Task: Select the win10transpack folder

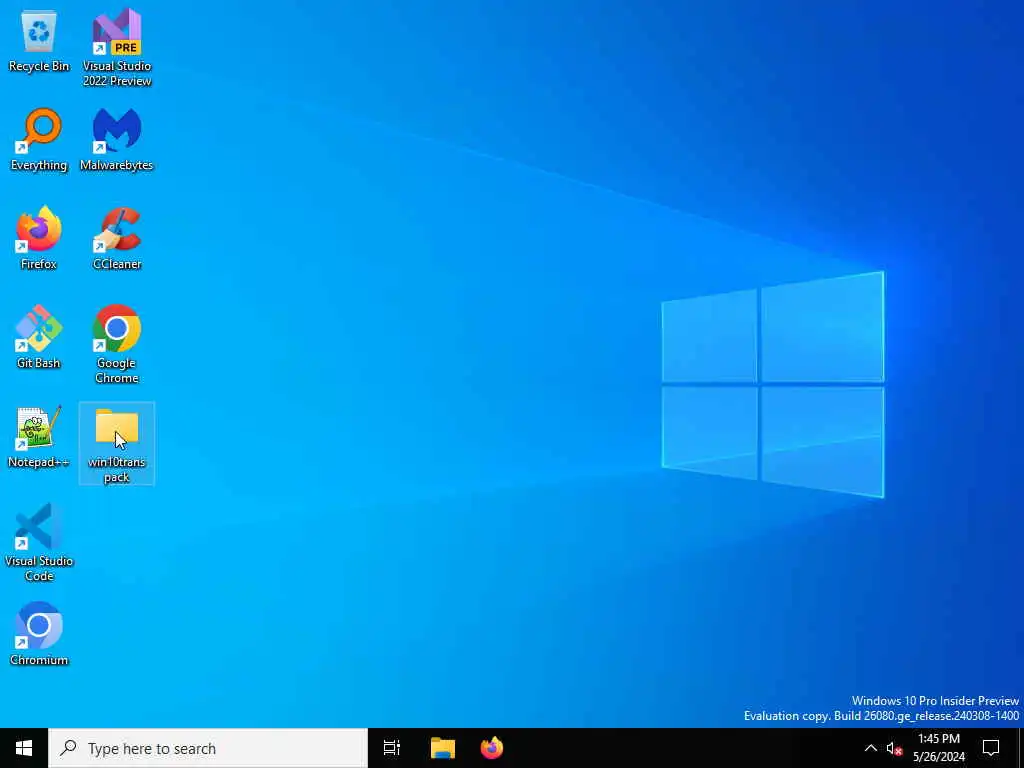Action: [117, 443]
